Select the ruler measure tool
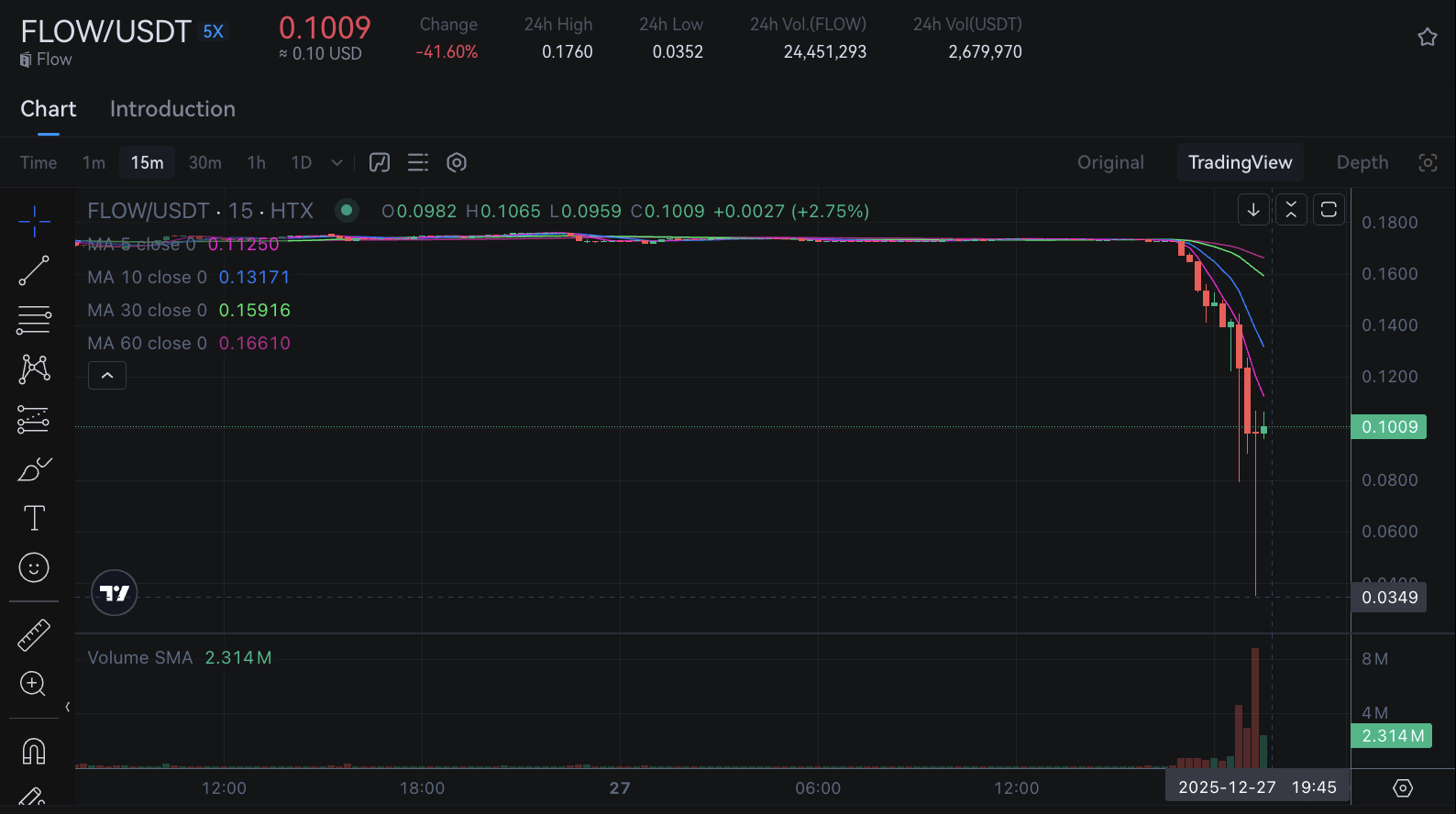This screenshot has width=1456, height=814. point(34,634)
